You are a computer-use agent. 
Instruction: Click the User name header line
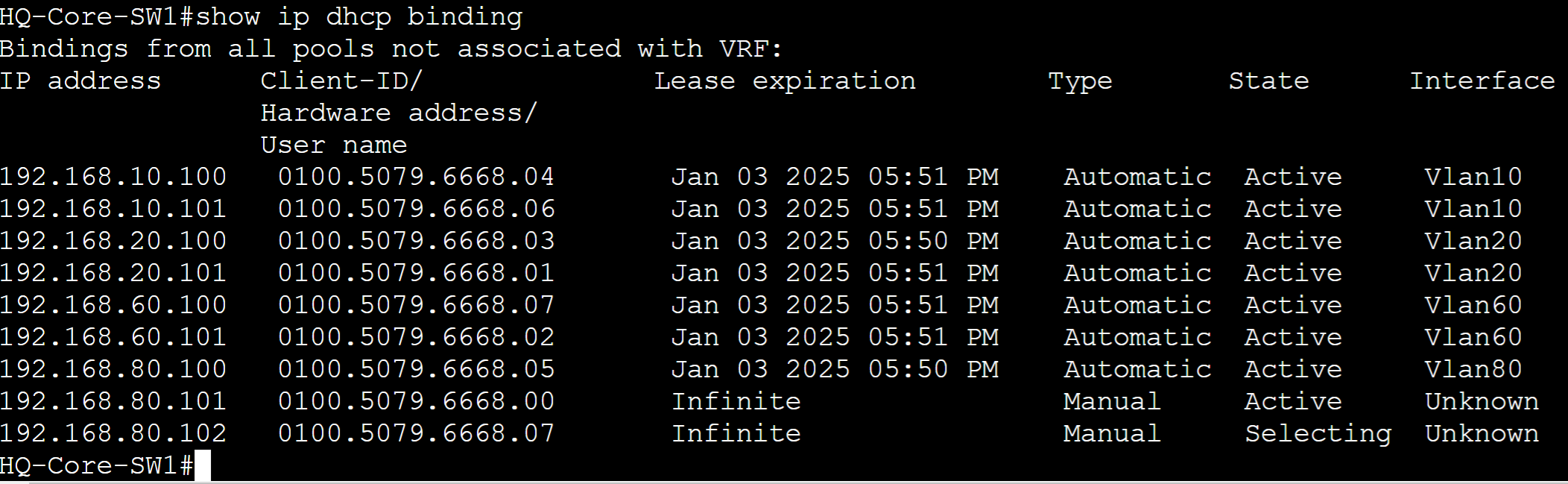point(334,145)
